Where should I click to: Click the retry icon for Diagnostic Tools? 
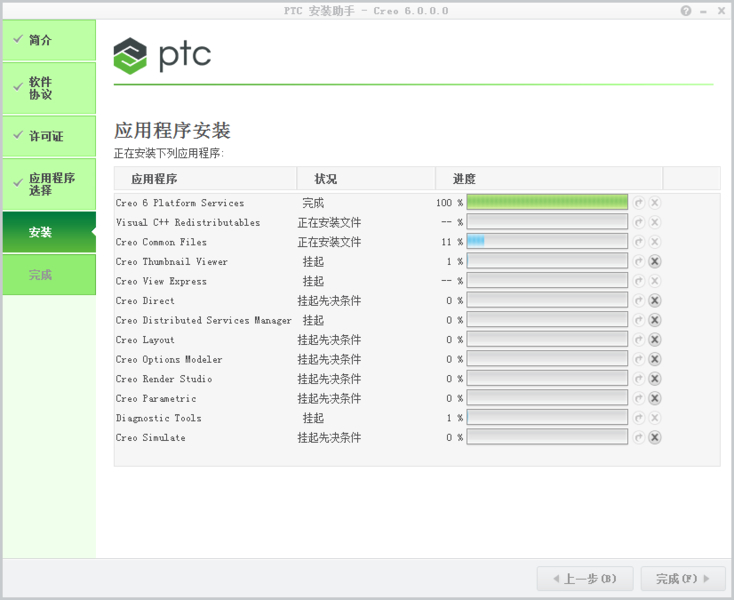(x=639, y=418)
